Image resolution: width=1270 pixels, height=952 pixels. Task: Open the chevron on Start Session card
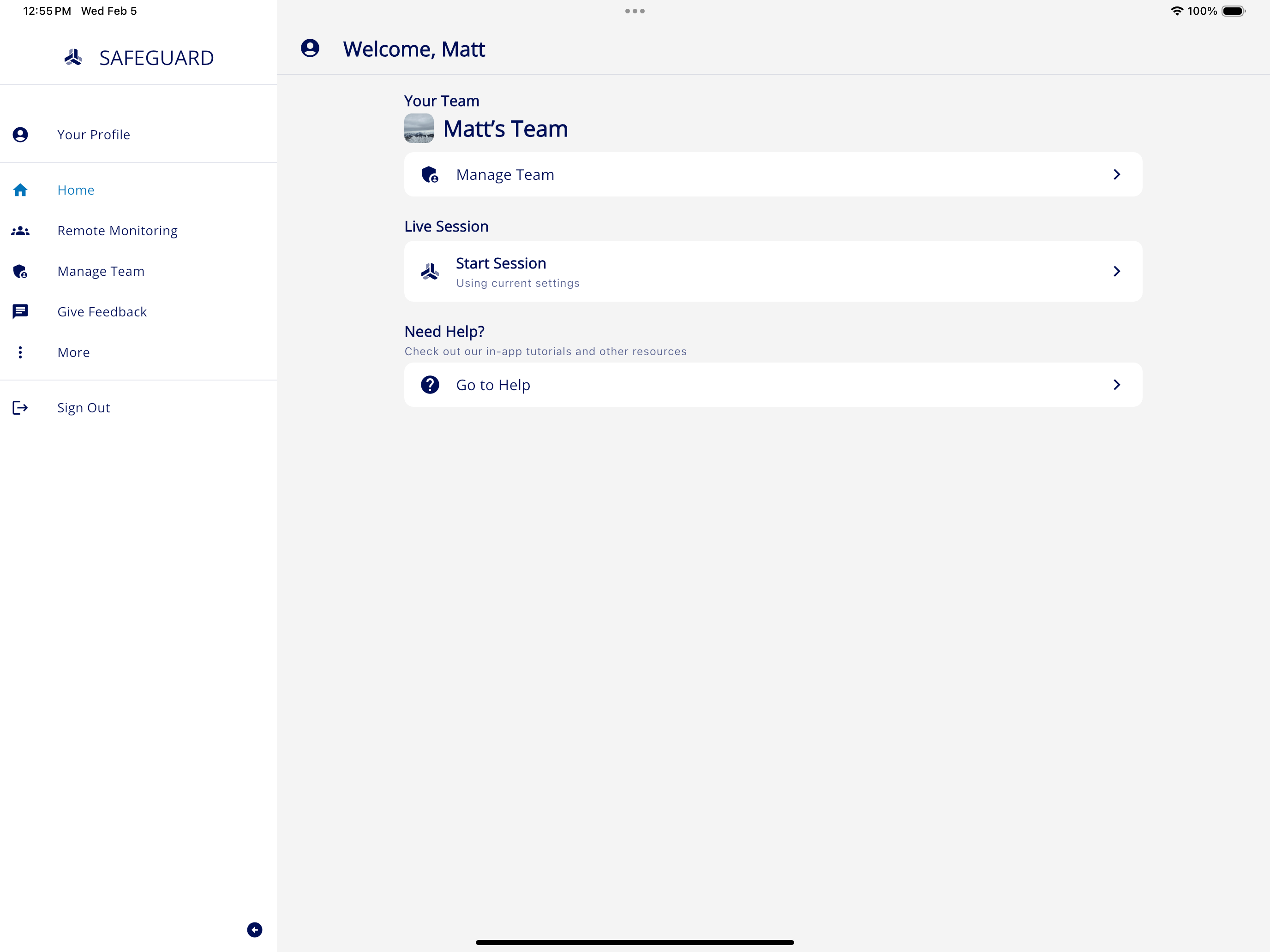coord(1117,271)
